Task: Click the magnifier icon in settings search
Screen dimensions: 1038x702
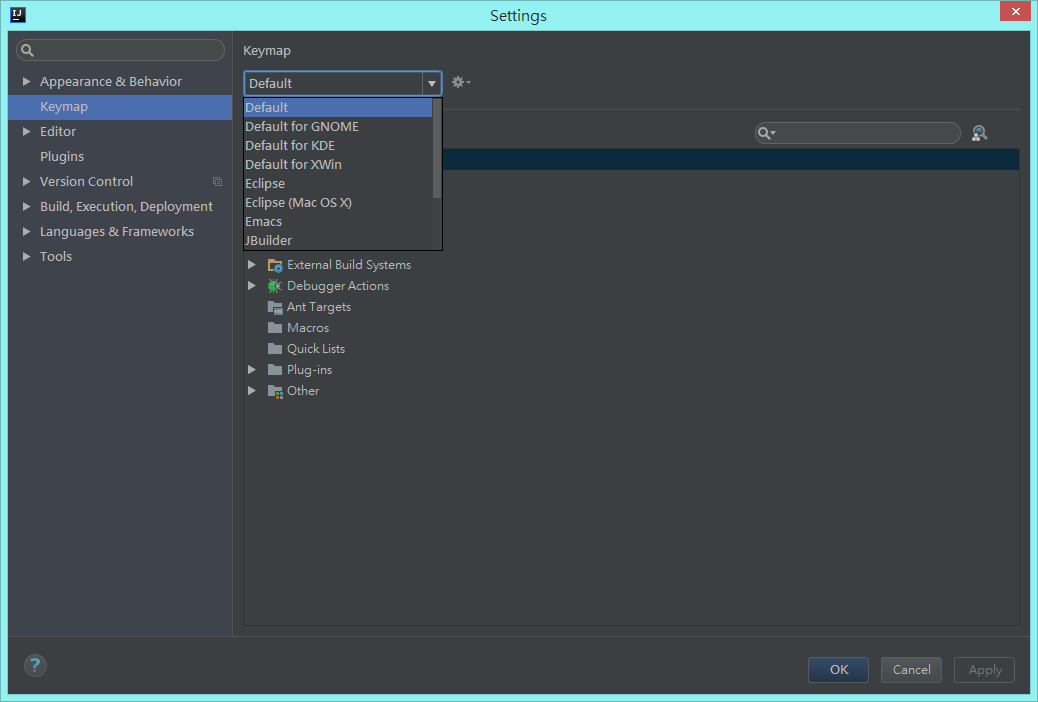Action: pos(27,50)
